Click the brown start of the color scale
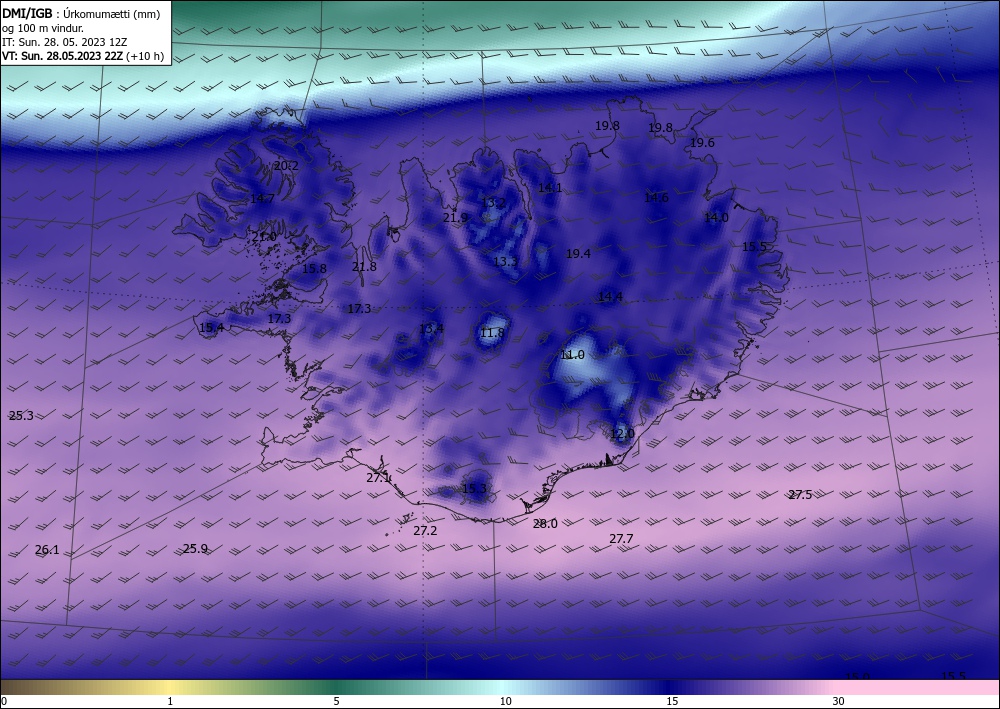Screen dimensions: 1000x709 (19, 688)
